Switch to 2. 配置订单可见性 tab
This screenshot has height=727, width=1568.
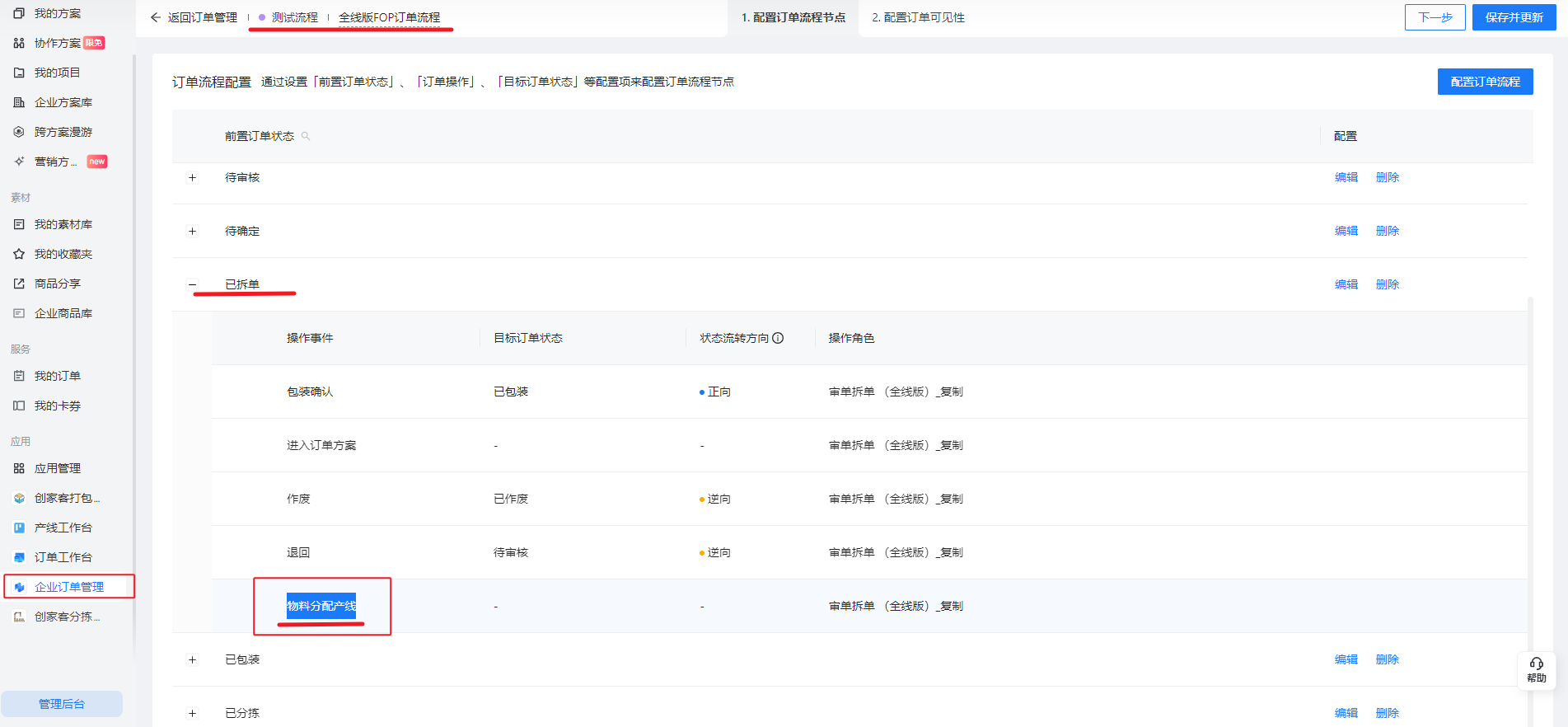point(918,17)
